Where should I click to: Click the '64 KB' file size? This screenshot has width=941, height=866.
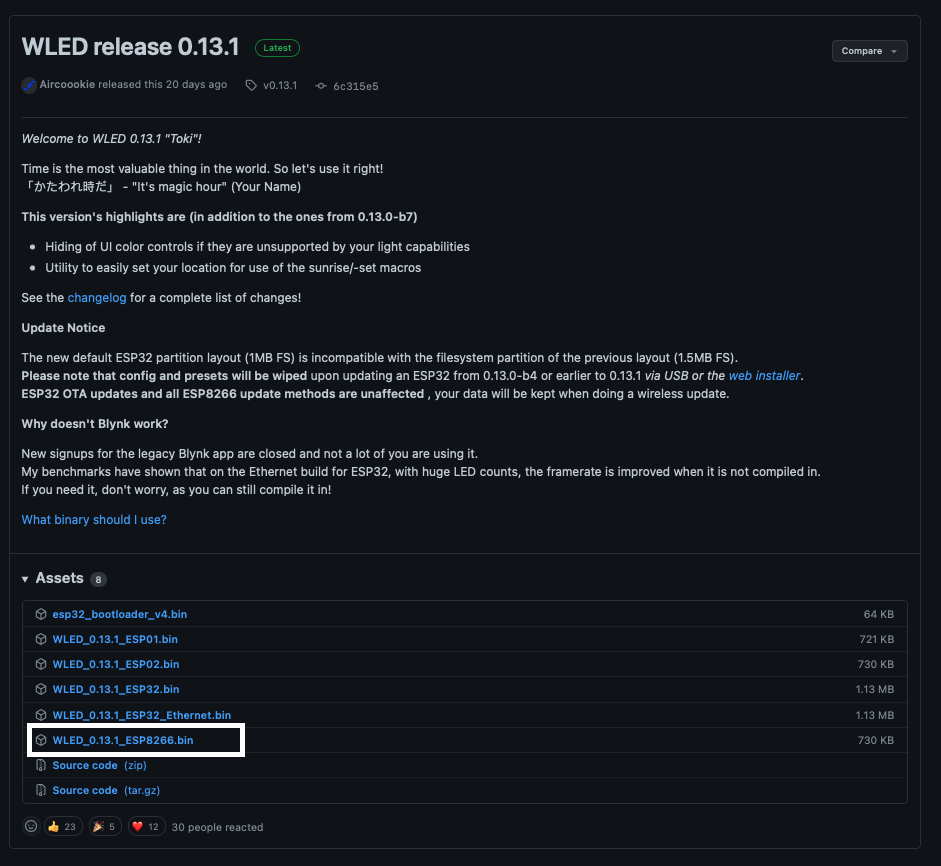pos(879,614)
